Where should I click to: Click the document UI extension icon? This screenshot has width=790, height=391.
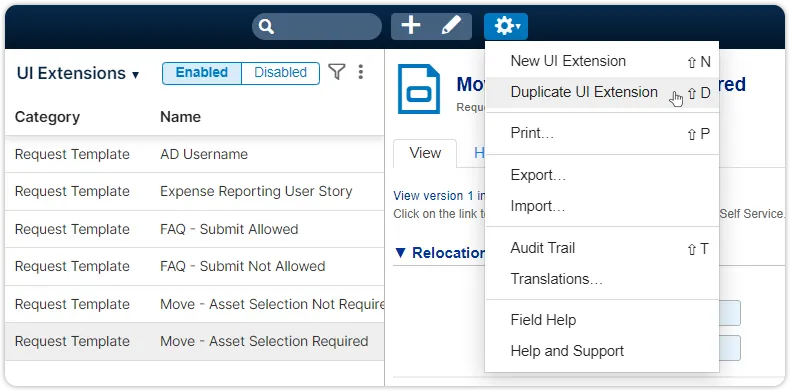pos(419,89)
